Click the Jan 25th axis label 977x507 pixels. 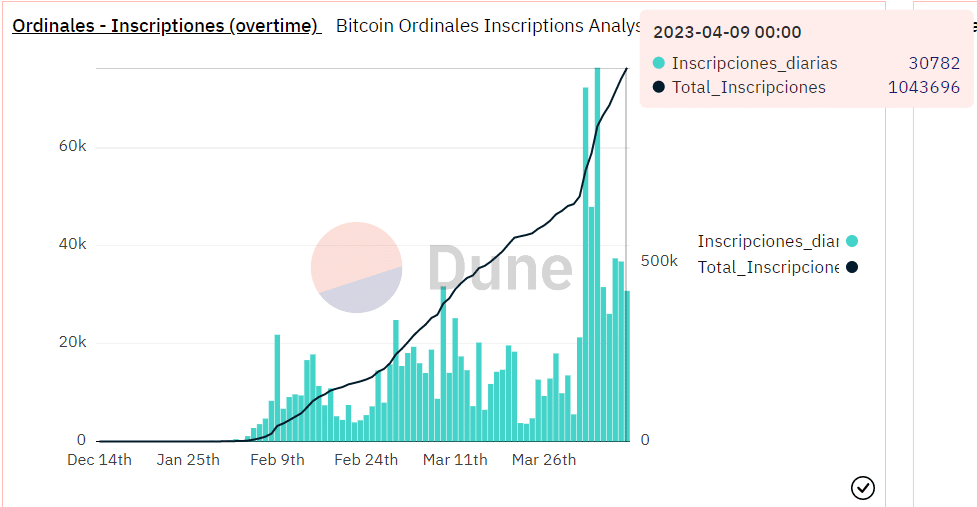click(188, 460)
